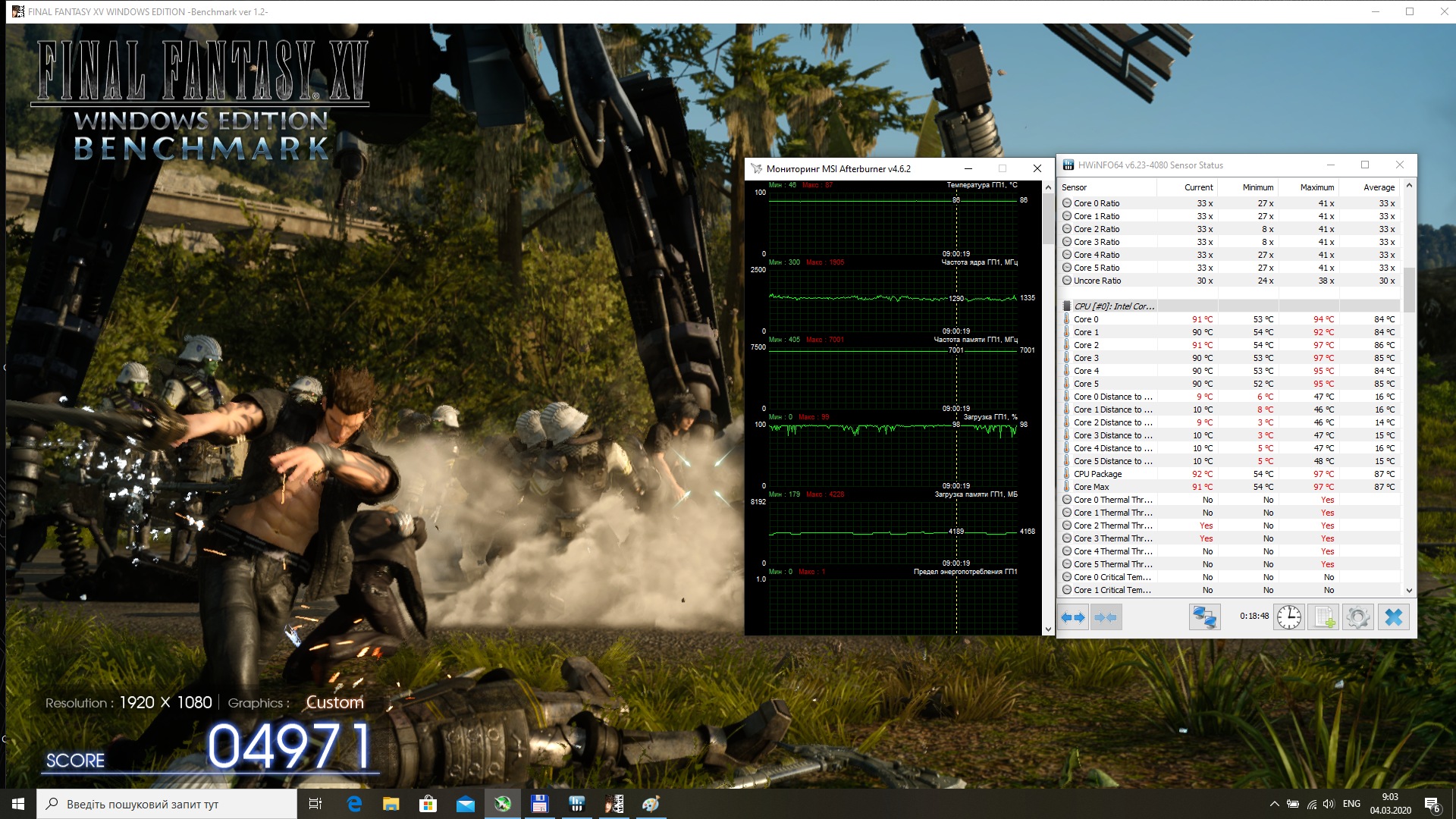Image resolution: width=1456 pixels, height=819 pixels.
Task: Open HWiNFO sensor settings gear icon
Action: (x=1357, y=617)
